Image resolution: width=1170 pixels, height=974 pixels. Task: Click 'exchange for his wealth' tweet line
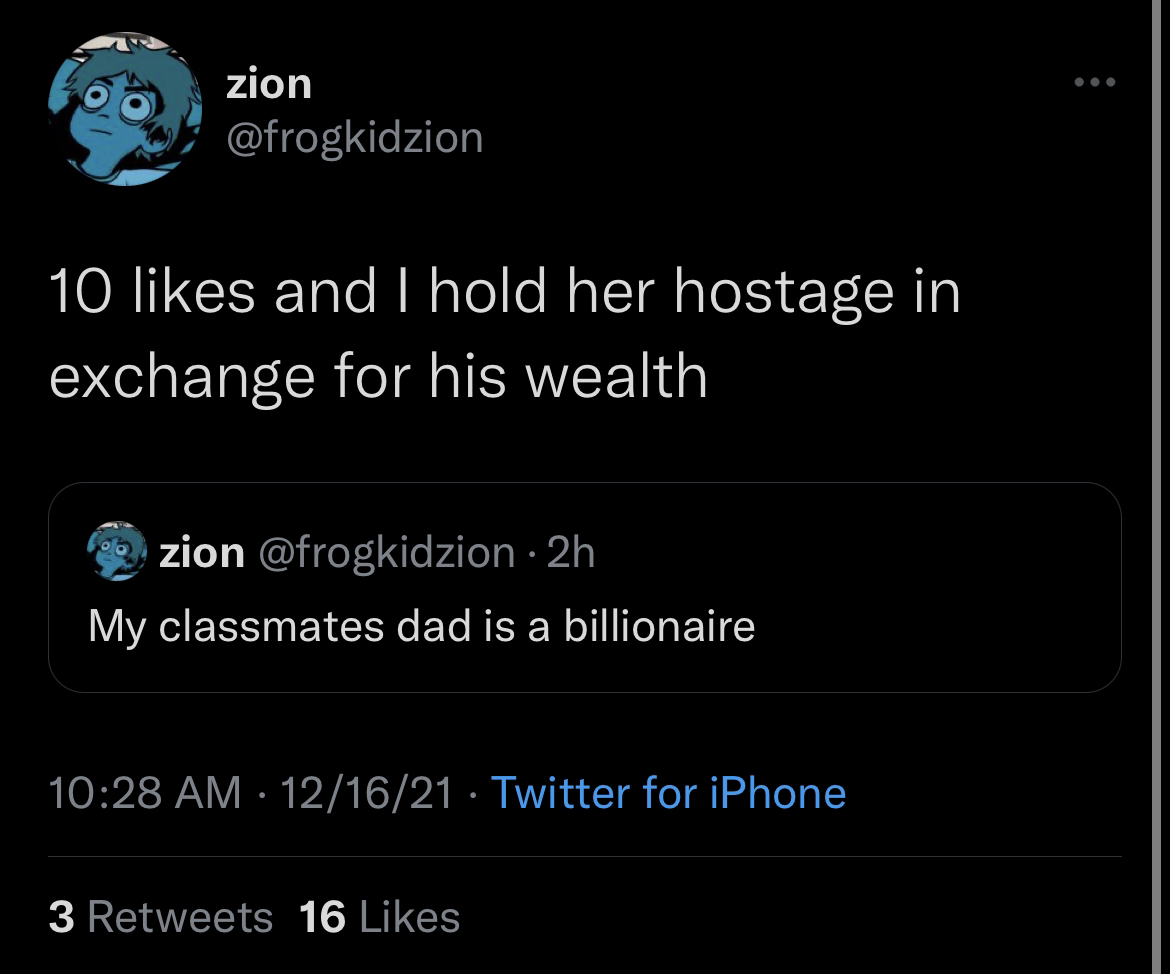378,377
